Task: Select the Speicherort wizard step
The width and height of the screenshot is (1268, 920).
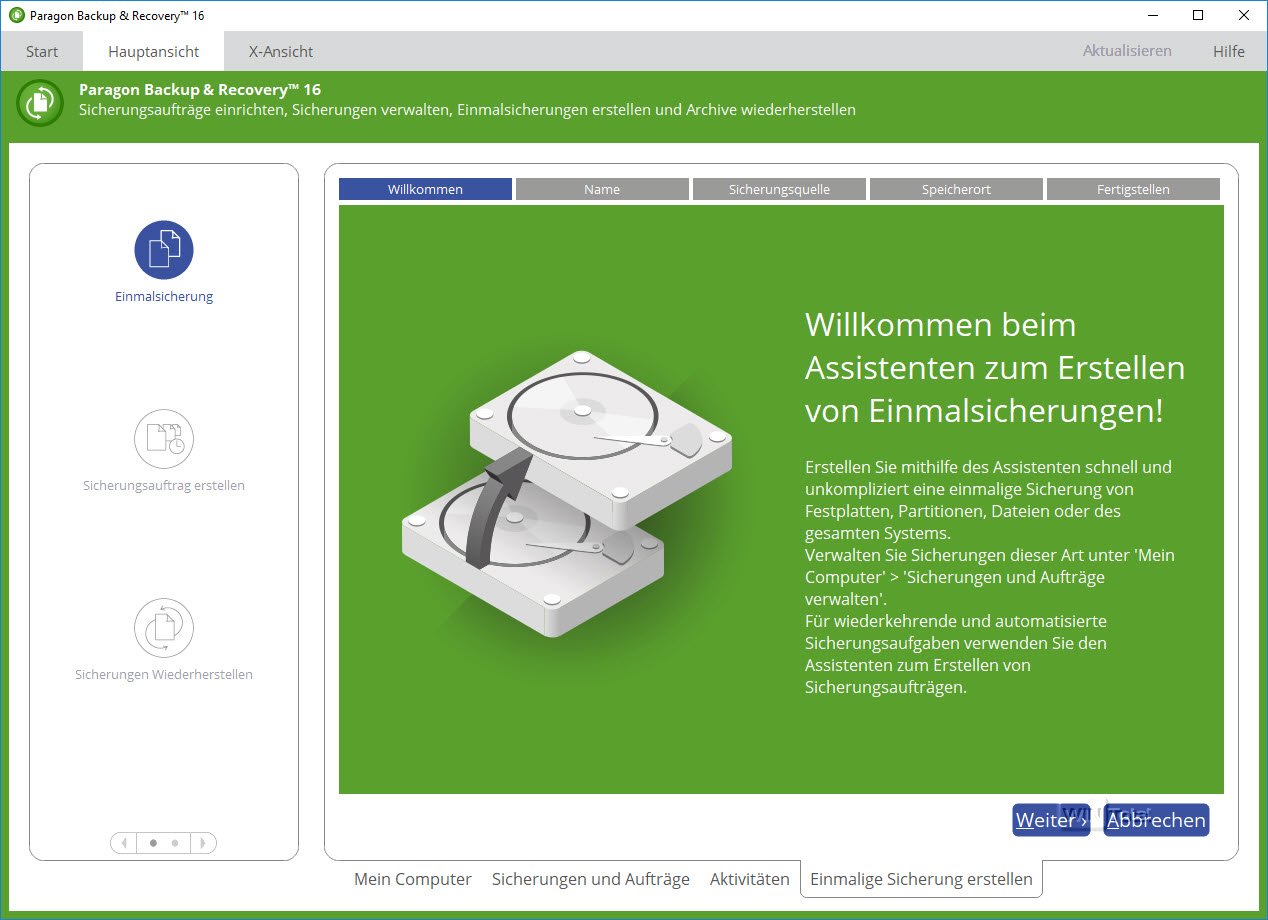Action: pos(956,189)
